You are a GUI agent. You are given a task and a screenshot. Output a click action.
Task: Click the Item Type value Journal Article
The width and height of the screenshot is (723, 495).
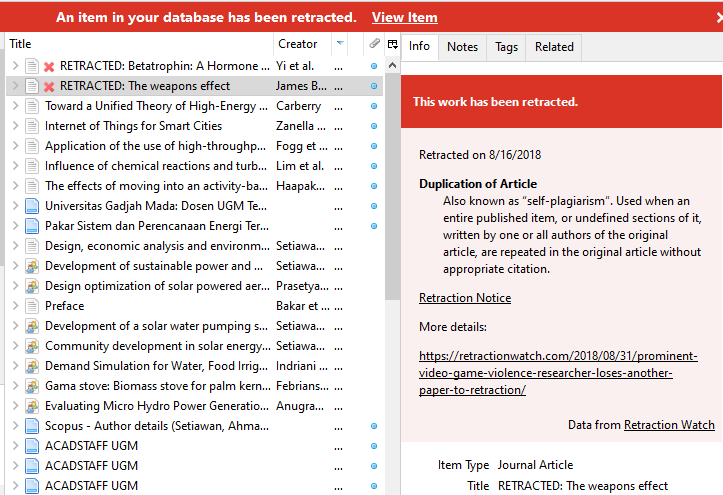tap(535, 465)
